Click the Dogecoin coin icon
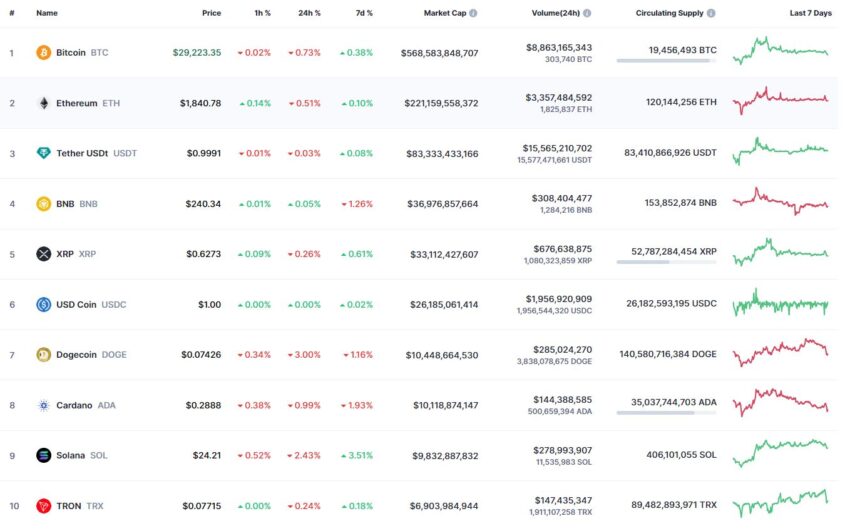The width and height of the screenshot is (850, 531). (x=43, y=355)
